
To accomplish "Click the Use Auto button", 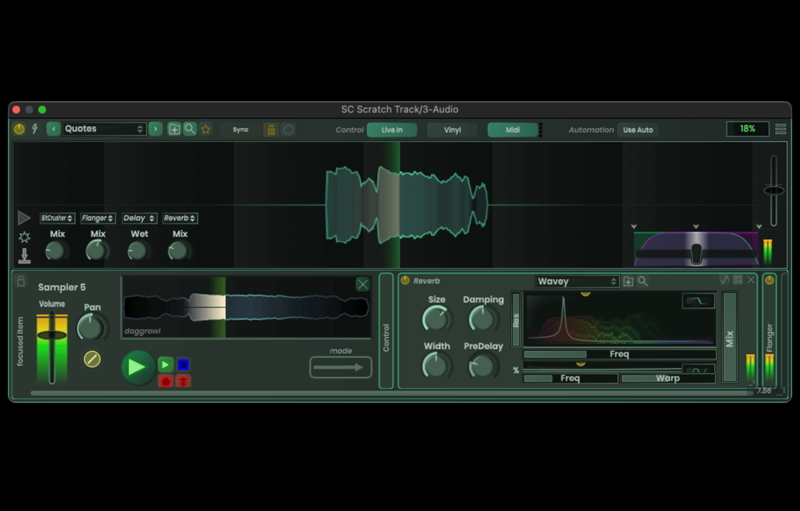I will pos(638,130).
